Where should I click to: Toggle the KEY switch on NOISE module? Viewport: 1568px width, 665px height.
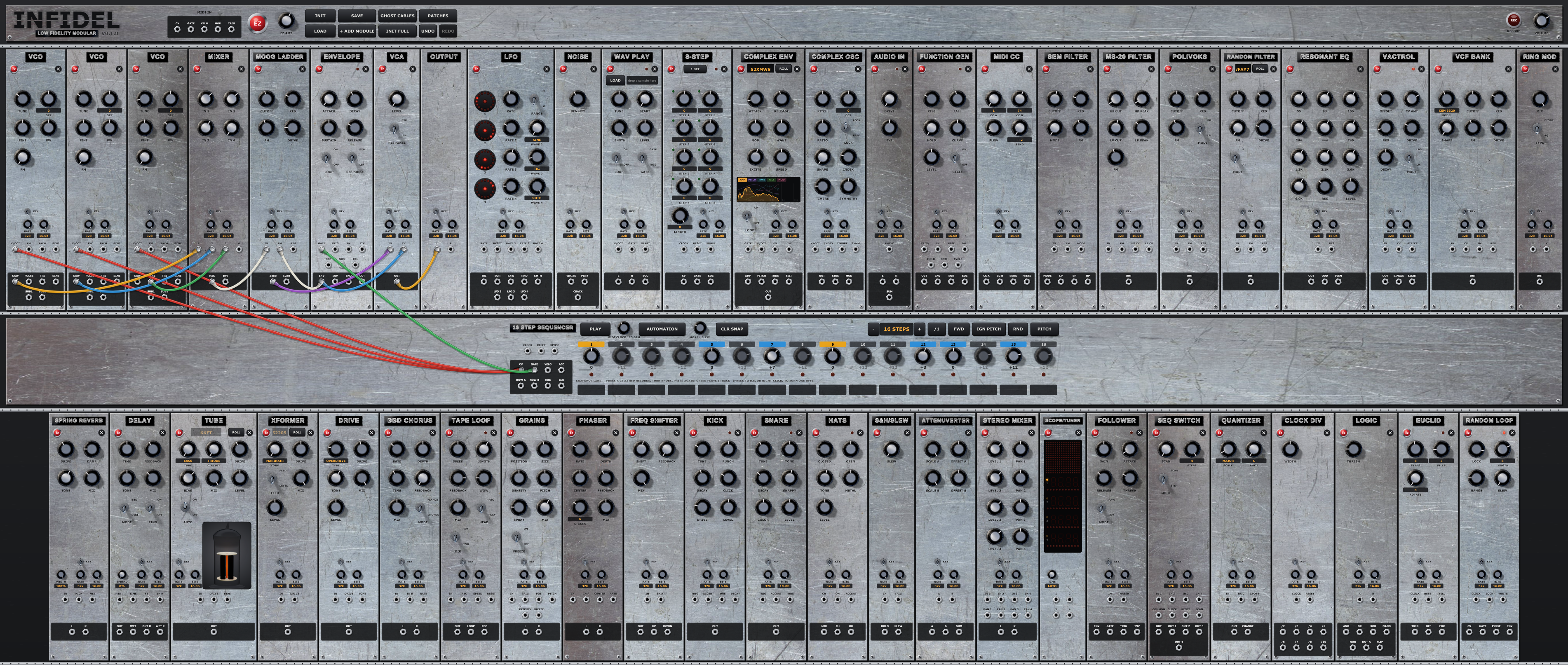[570, 212]
